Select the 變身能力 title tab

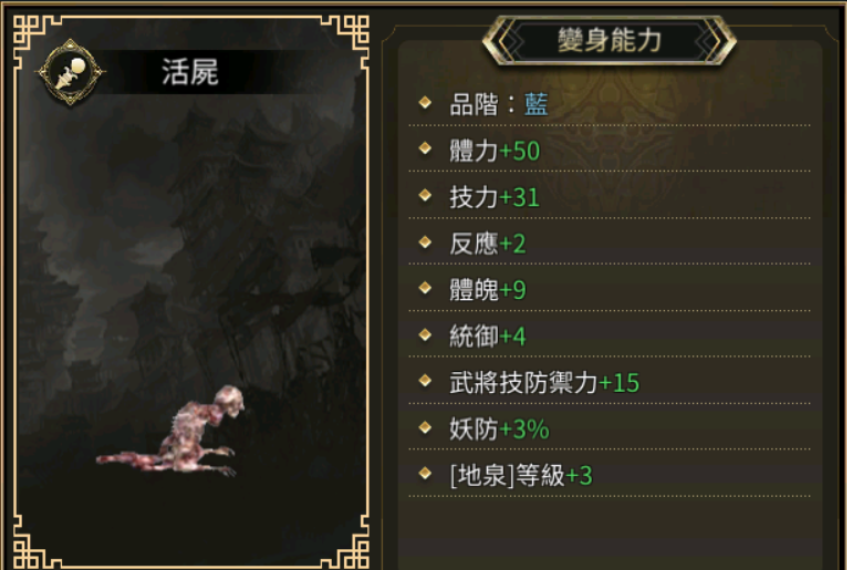(x=609, y=41)
